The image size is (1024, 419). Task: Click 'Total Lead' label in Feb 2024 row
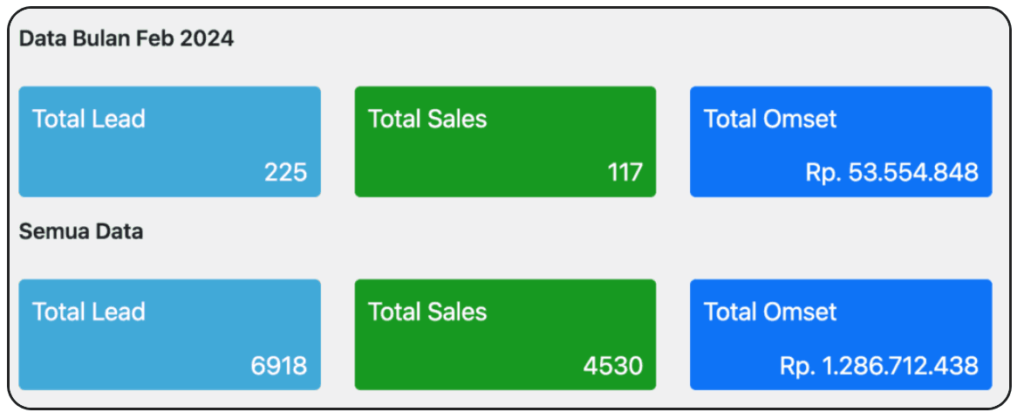click(x=89, y=119)
